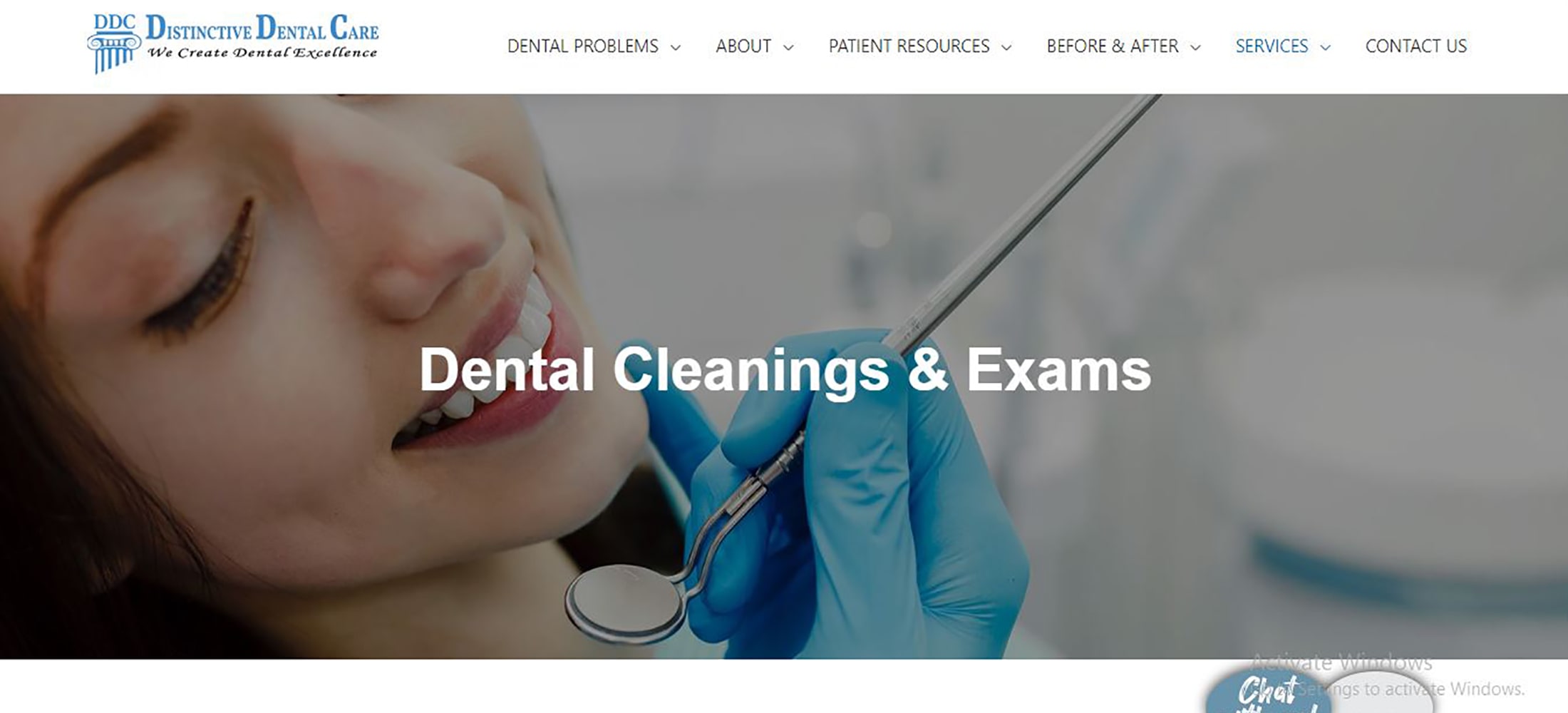Open the Dental Problems menu item
The image size is (1568, 713).
click(583, 46)
